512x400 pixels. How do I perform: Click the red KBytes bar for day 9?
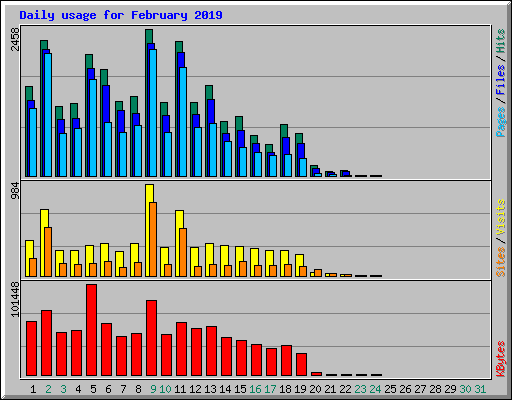(152, 338)
